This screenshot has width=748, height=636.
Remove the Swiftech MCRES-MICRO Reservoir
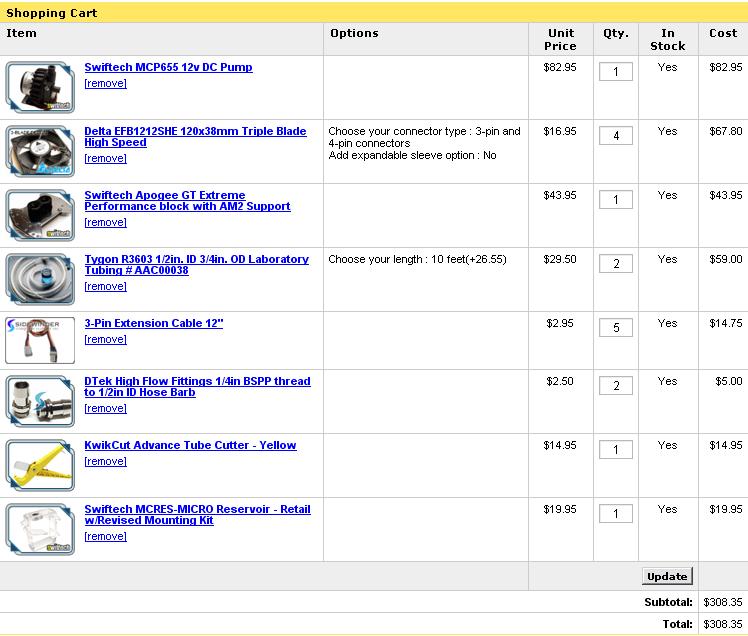105,536
